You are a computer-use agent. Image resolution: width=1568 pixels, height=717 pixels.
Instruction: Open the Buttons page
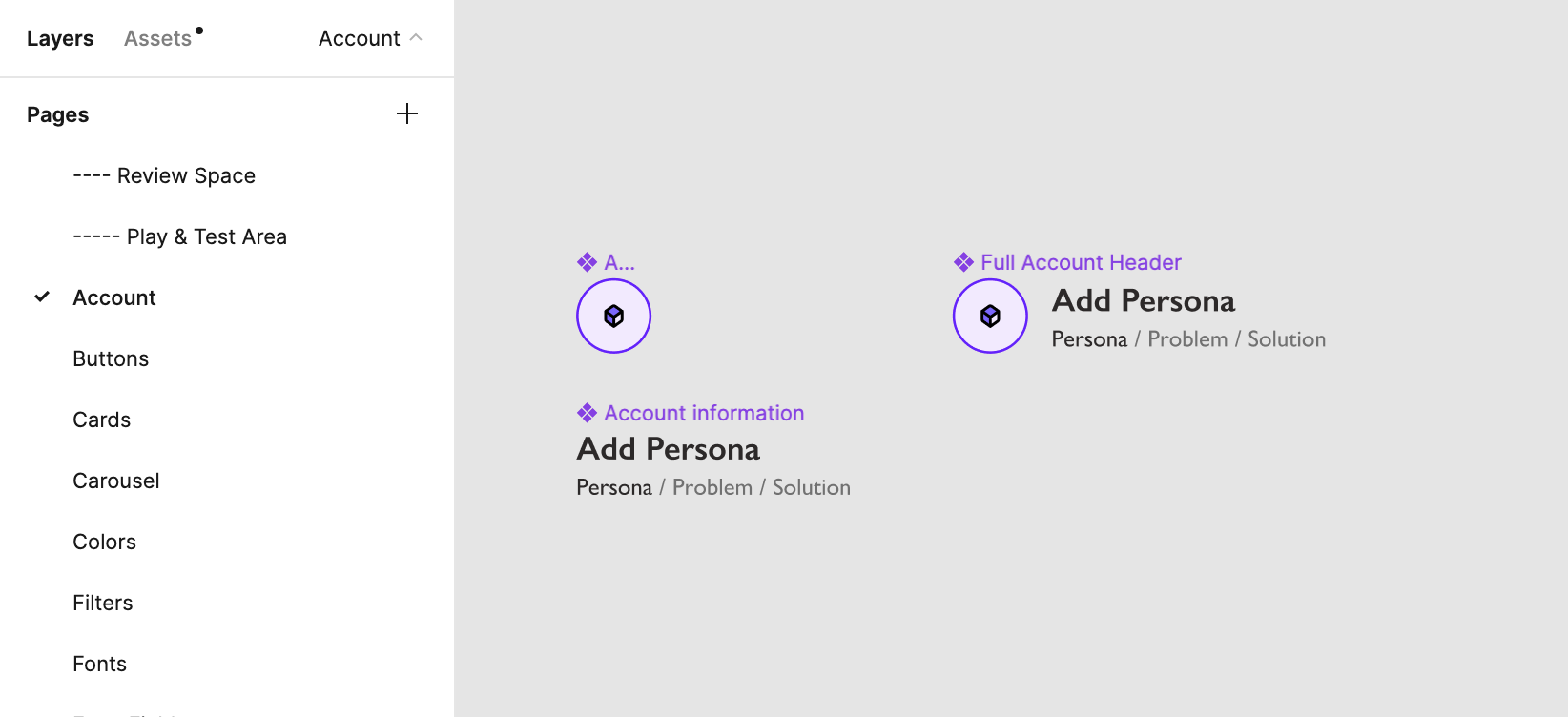tap(111, 358)
